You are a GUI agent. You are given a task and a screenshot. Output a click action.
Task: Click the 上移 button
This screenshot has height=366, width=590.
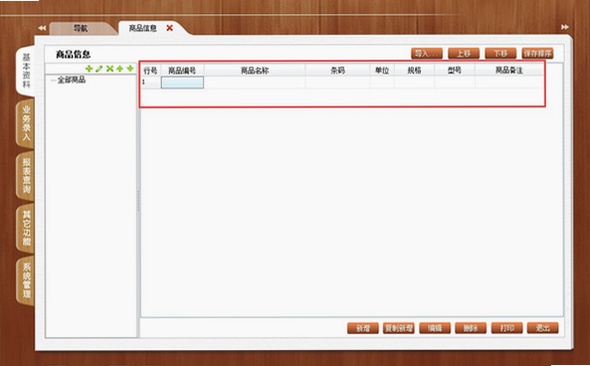[x=464, y=53]
